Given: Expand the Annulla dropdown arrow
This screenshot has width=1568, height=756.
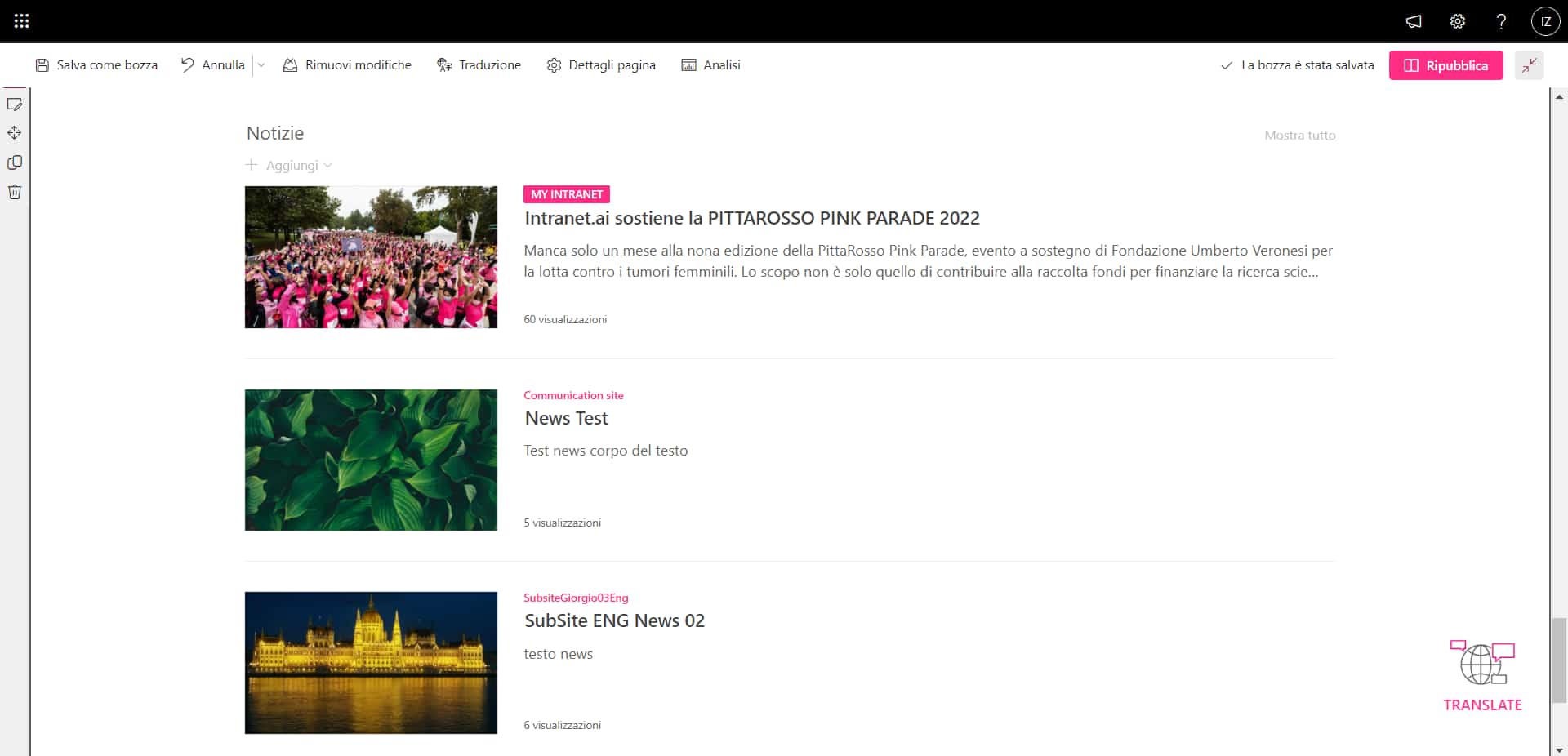Looking at the screenshot, I should tap(261, 65).
